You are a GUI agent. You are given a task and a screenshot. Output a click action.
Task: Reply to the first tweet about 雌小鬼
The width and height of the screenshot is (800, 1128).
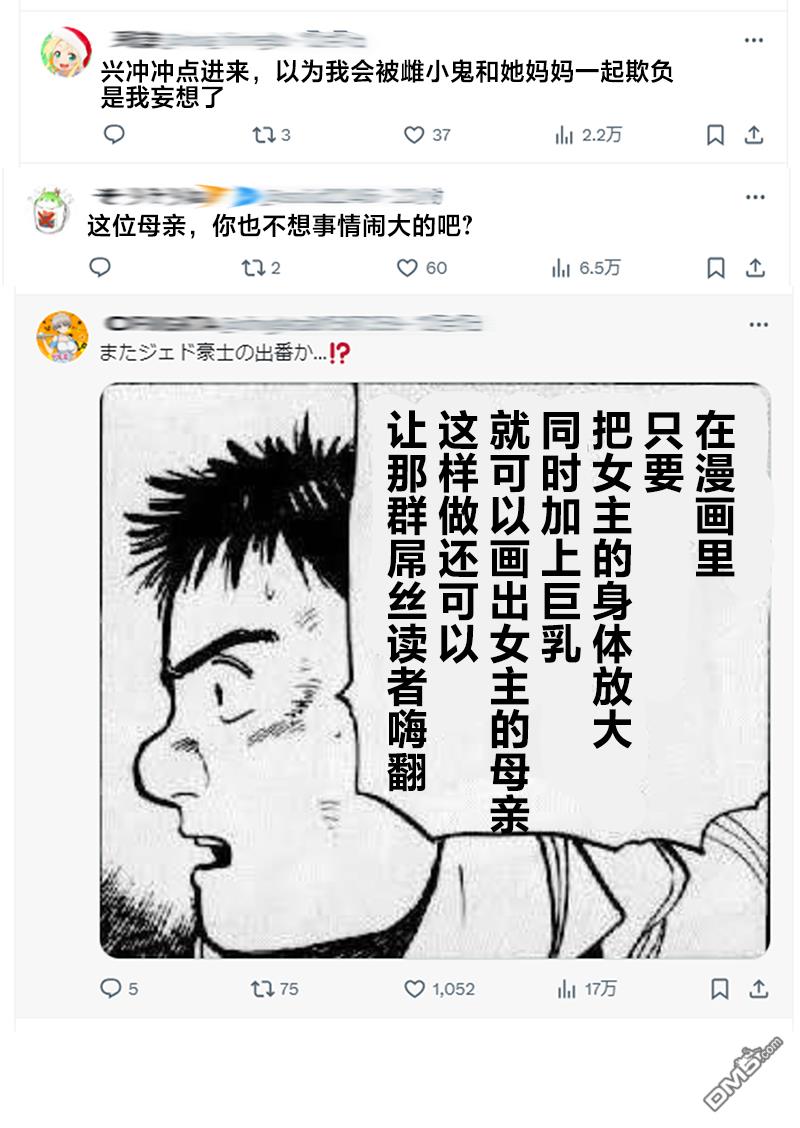(114, 135)
